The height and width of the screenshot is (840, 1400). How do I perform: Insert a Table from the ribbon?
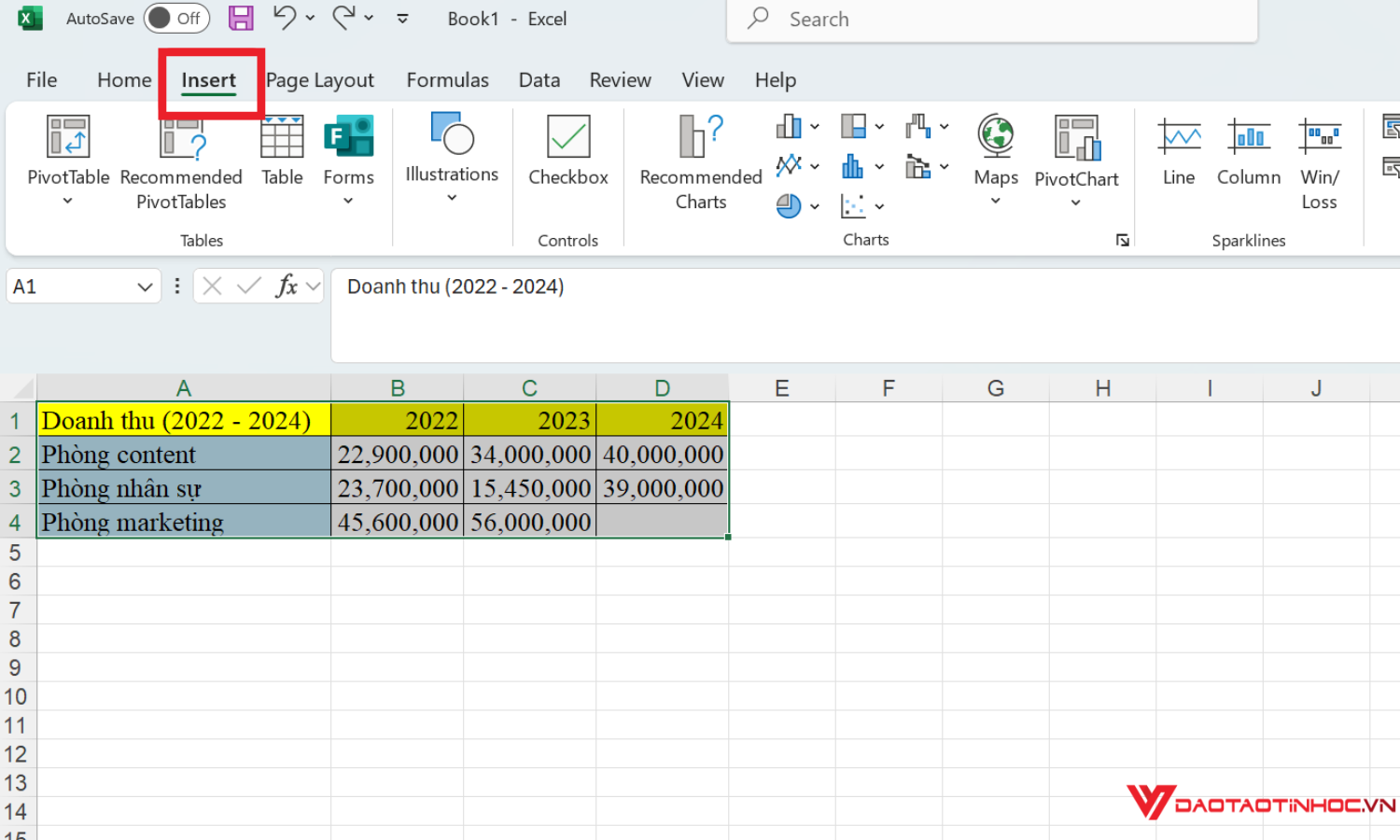(282, 151)
